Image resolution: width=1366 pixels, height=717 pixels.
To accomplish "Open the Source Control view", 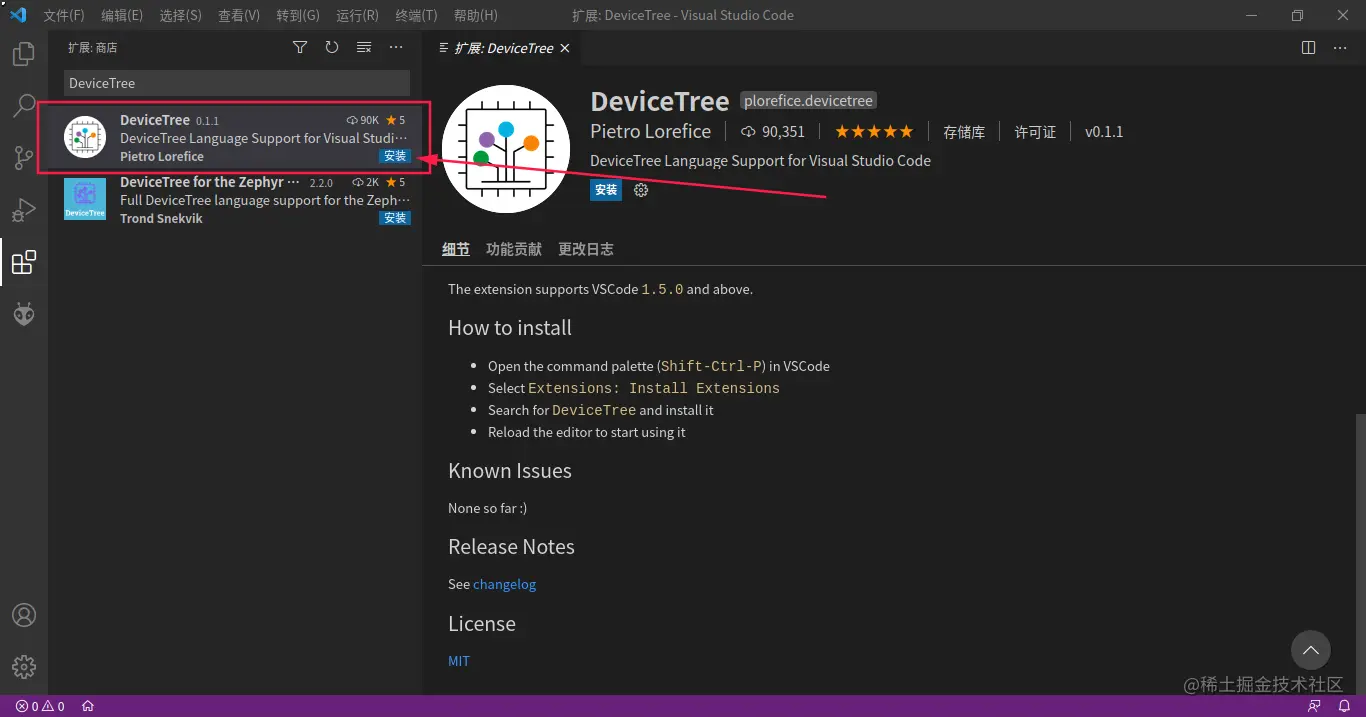I will click(24, 158).
